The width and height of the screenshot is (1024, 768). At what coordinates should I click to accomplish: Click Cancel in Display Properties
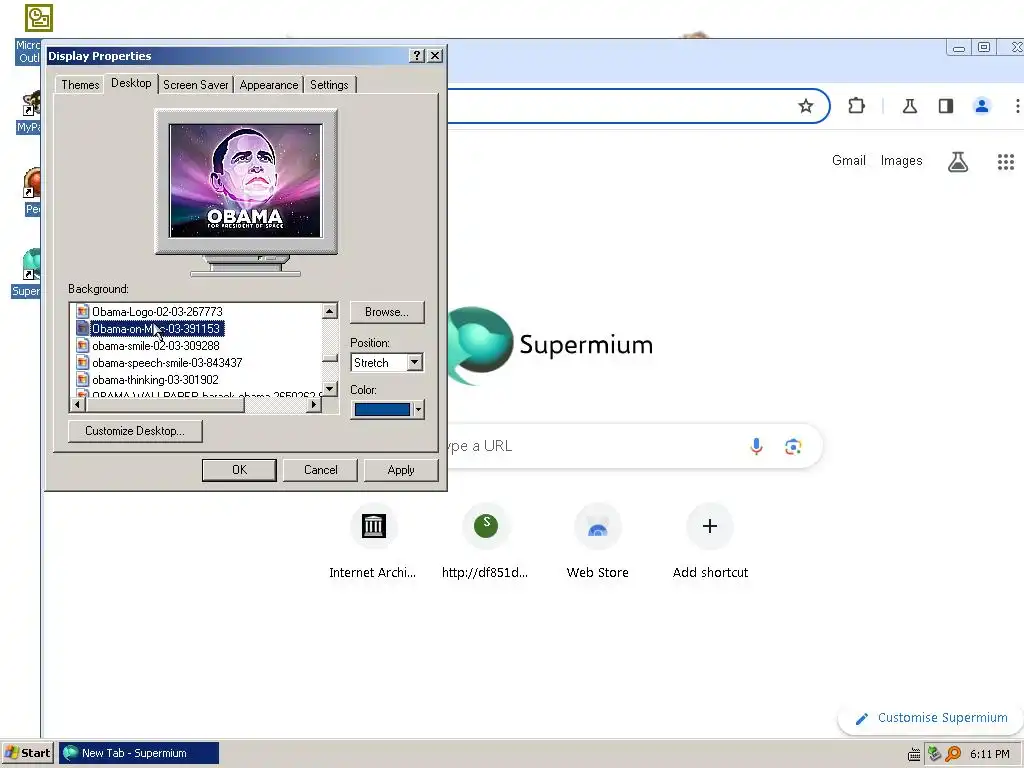point(320,470)
